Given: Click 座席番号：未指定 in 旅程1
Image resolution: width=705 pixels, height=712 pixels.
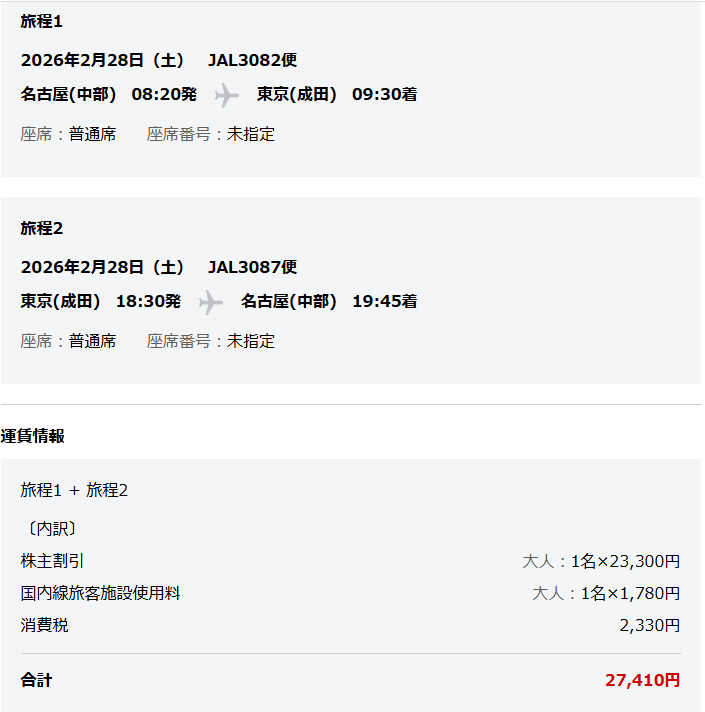Looking at the screenshot, I should [x=211, y=134].
